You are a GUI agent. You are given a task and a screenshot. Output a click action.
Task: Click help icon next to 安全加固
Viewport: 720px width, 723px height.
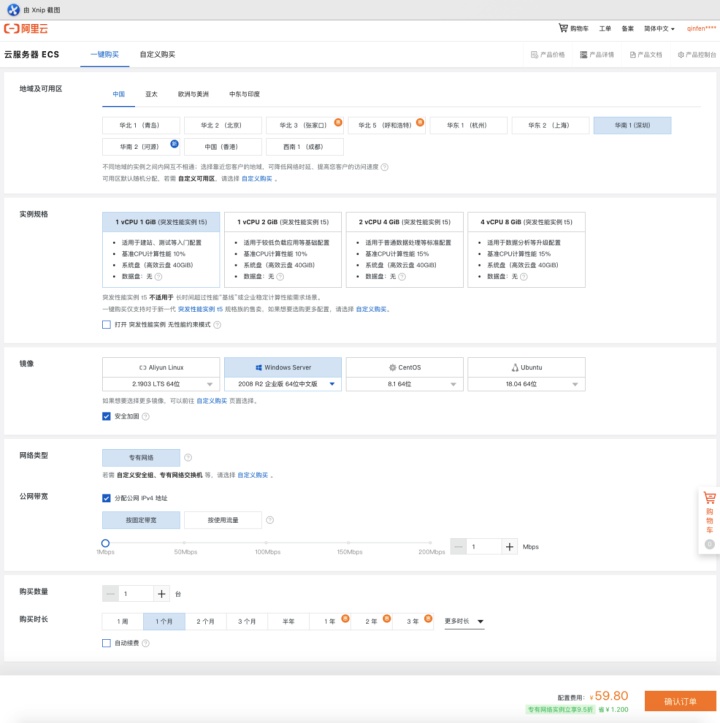pos(146,416)
